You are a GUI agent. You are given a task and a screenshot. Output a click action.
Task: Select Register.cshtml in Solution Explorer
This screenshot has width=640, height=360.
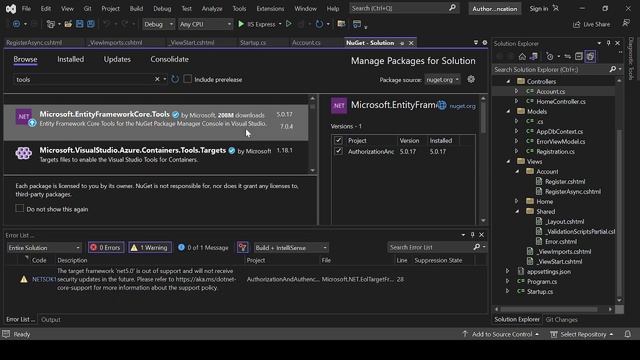(x=565, y=182)
